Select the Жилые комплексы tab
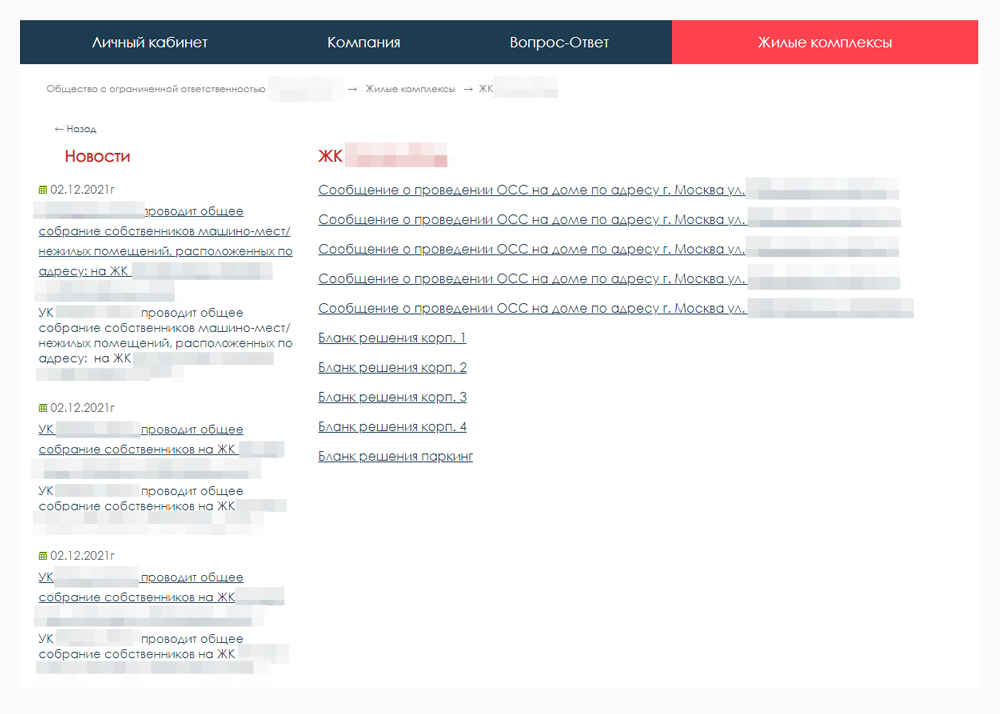The image size is (1000, 714). [825, 42]
